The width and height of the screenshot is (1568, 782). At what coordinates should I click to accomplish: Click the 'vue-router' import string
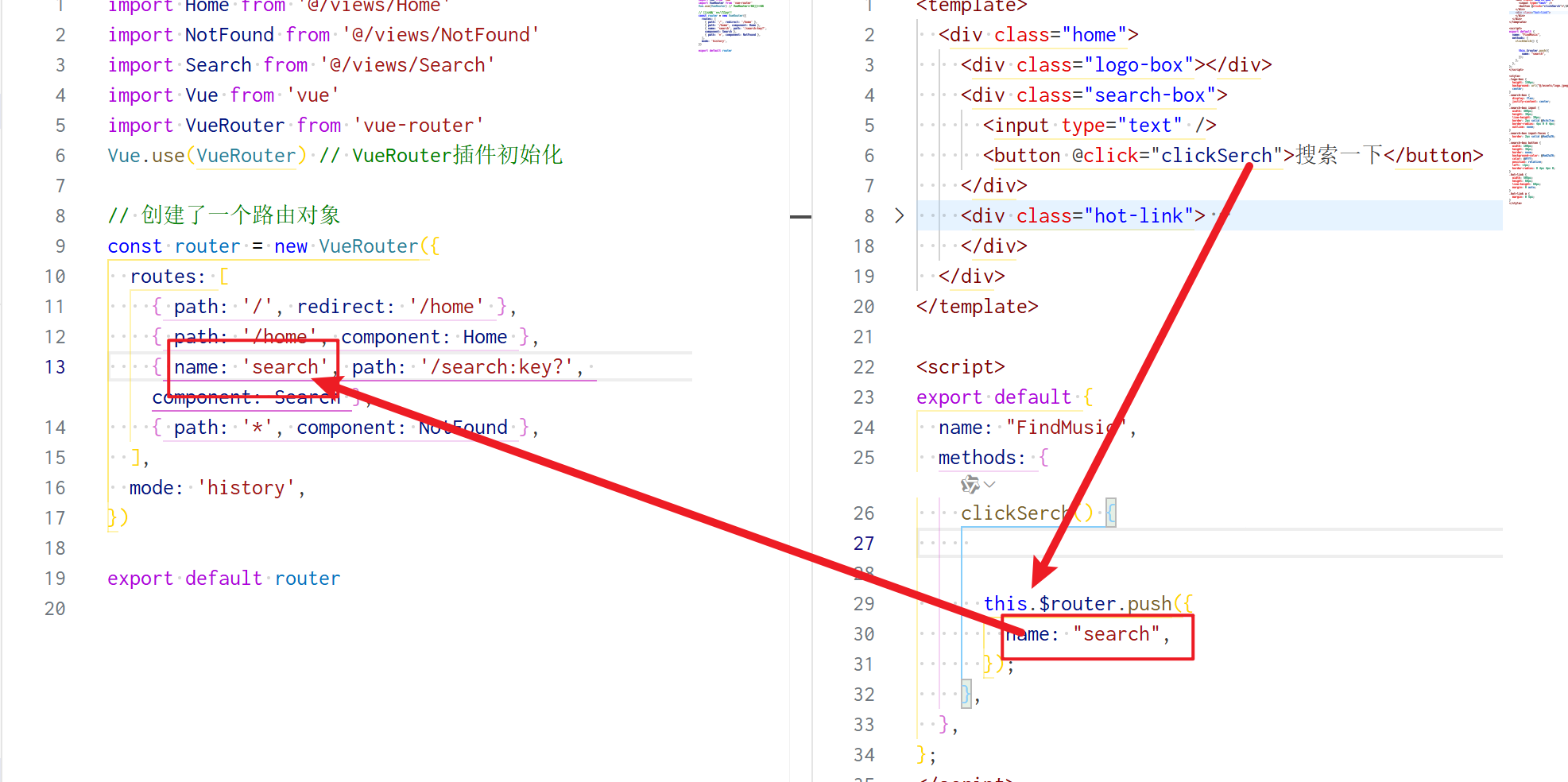[x=419, y=126]
